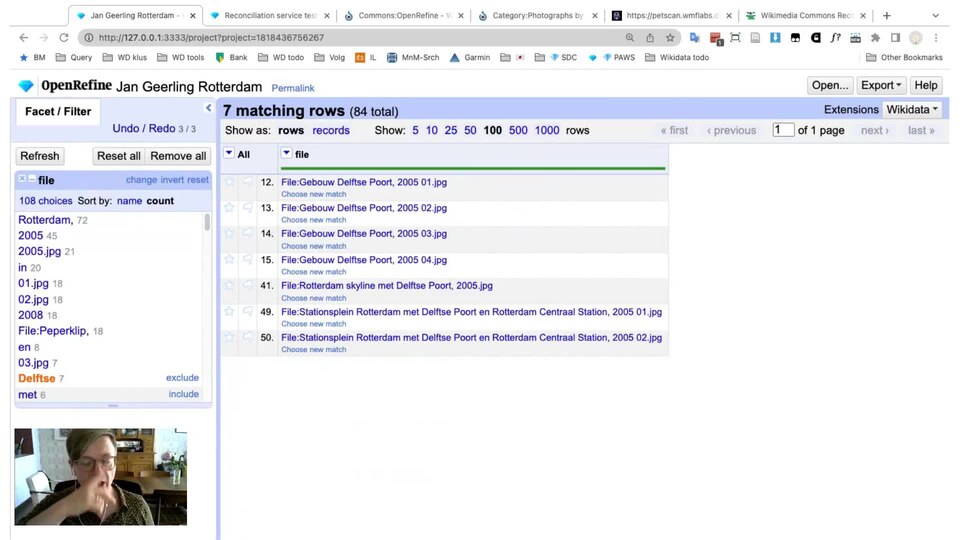This screenshot has width=960, height=540.
Task: Open a new browser tab
Action: click(x=887, y=15)
